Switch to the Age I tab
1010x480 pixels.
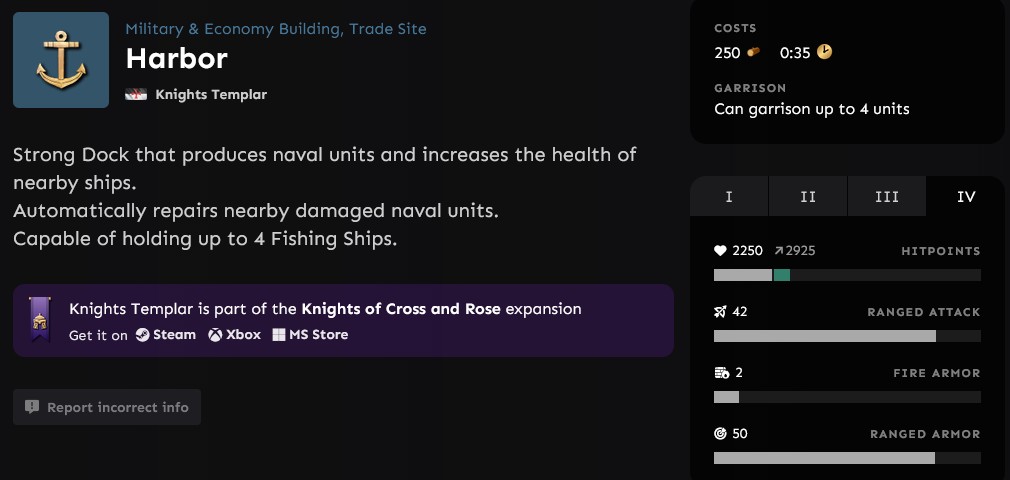tap(729, 197)
